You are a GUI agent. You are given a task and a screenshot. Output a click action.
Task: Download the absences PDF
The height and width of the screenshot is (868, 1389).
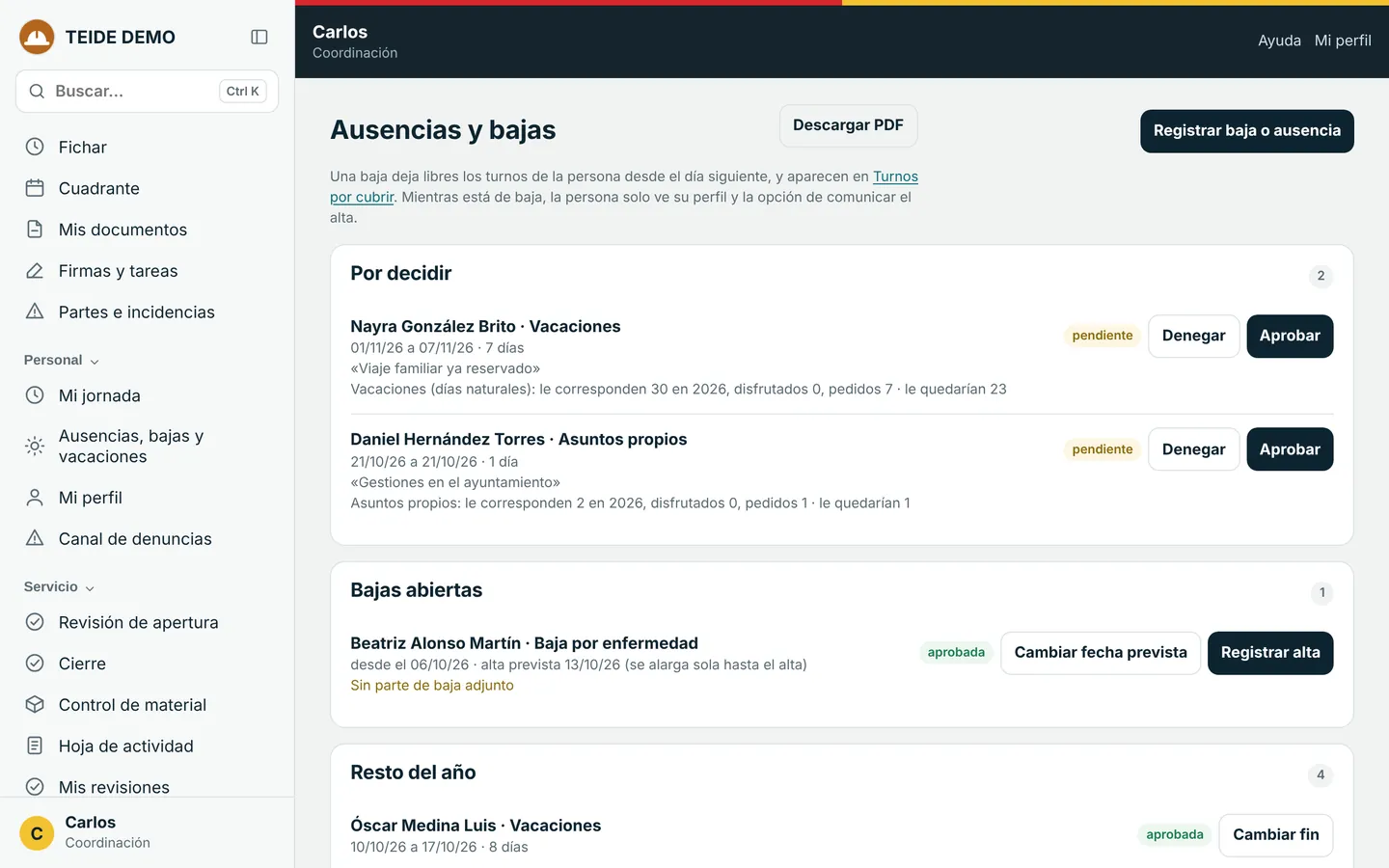point(848,125)
